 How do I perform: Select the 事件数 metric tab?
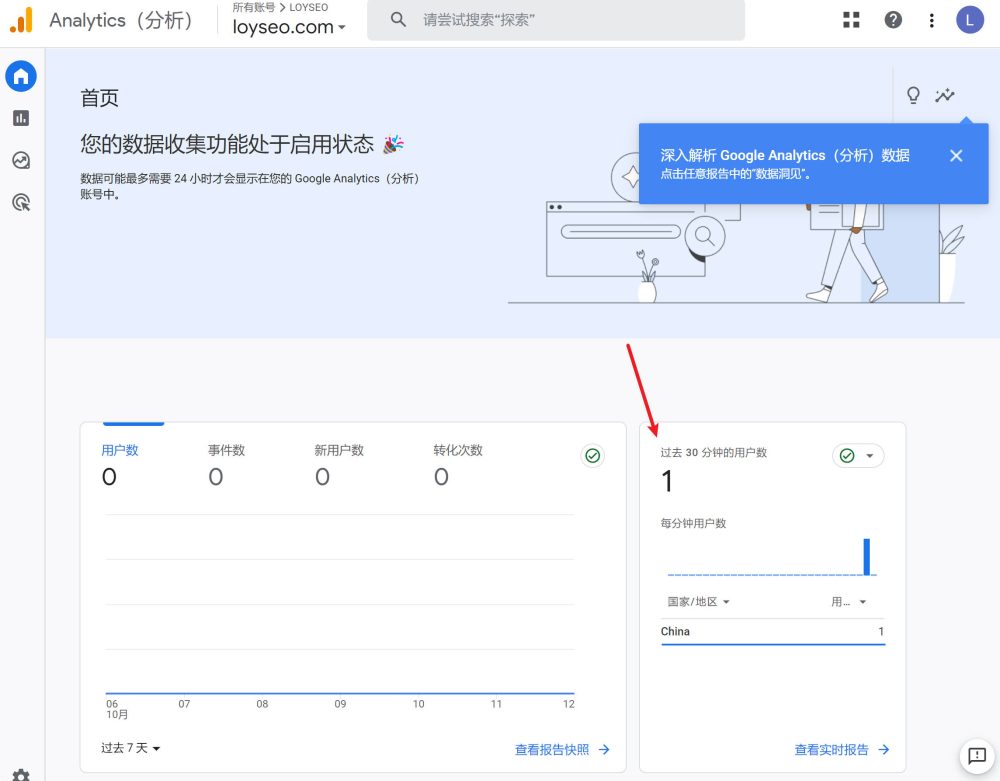coord(226,463)
